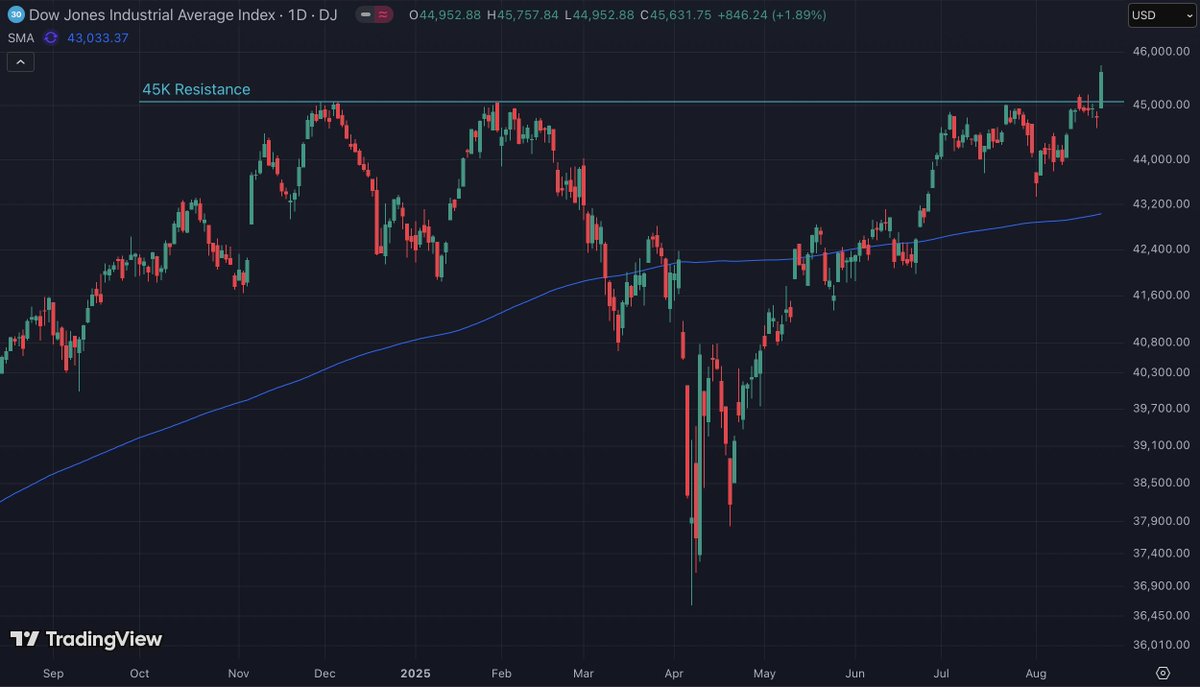The image size is (1200, 687).
Task: Select the 45K Resistance text label
Action: tap(196, 89)
